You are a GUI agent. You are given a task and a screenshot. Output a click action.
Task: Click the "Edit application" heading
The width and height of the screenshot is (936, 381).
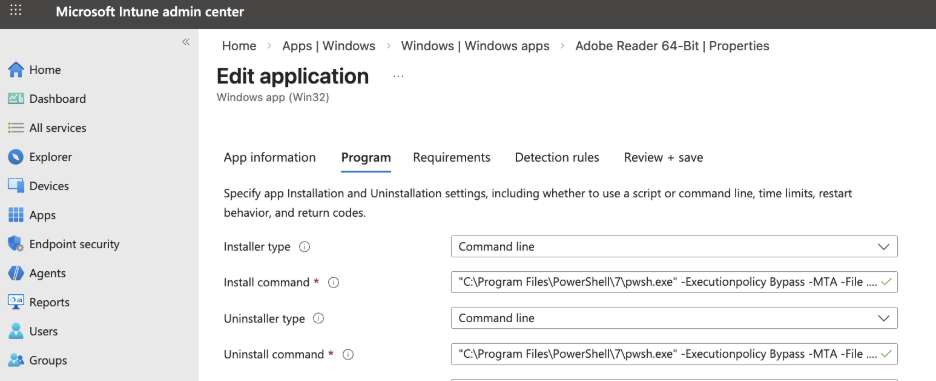point(292,76)
